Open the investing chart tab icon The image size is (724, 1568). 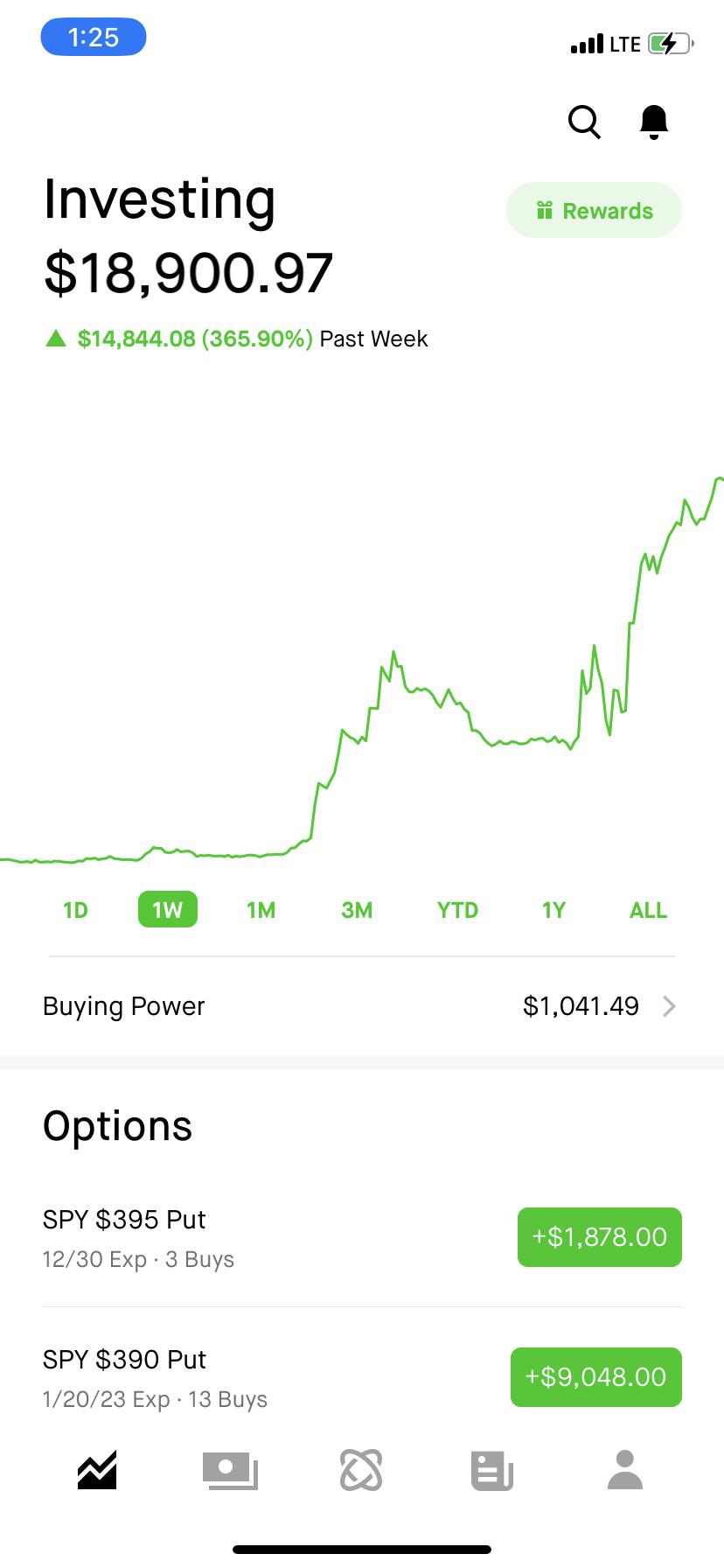click(x=97, y=1470)
